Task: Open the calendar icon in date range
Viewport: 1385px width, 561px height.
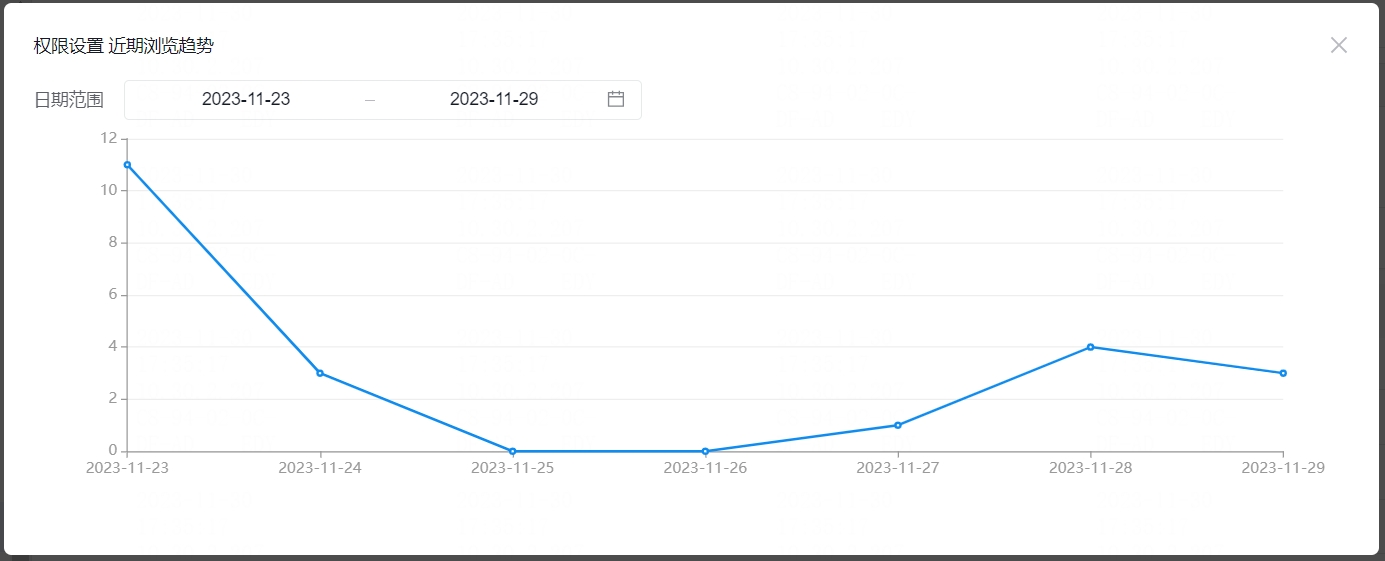Action: [616, 99]
